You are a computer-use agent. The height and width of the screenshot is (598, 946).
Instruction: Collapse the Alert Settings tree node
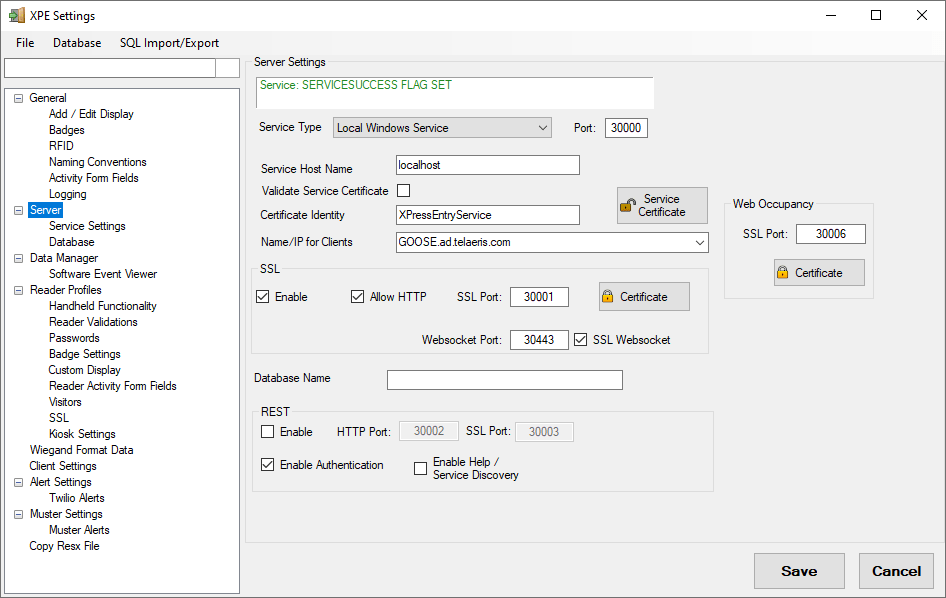click(x=19, y=482)
